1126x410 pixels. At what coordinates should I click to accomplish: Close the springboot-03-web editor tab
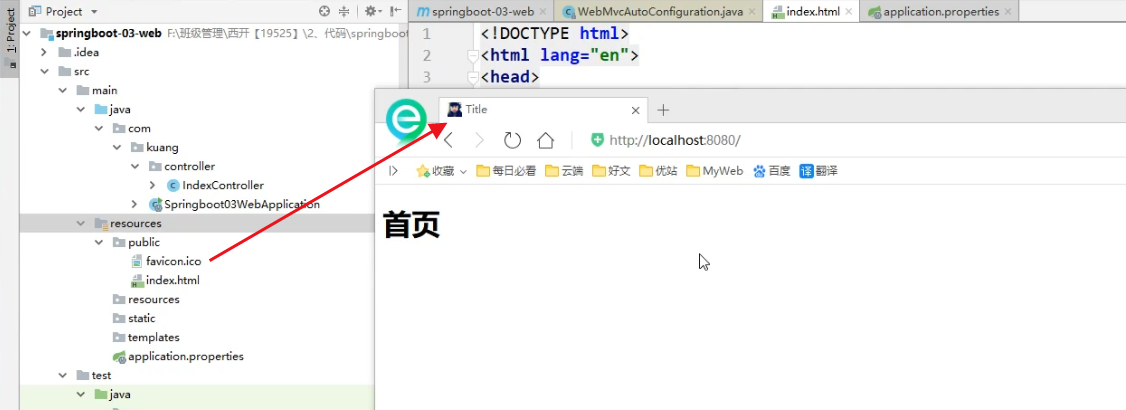pos(542,11)
